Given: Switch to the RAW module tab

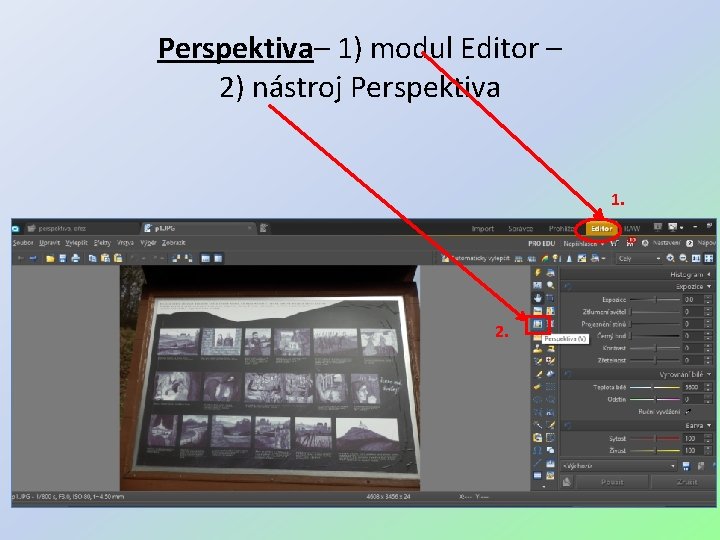Looking at the screenshot, I should 633,228.
